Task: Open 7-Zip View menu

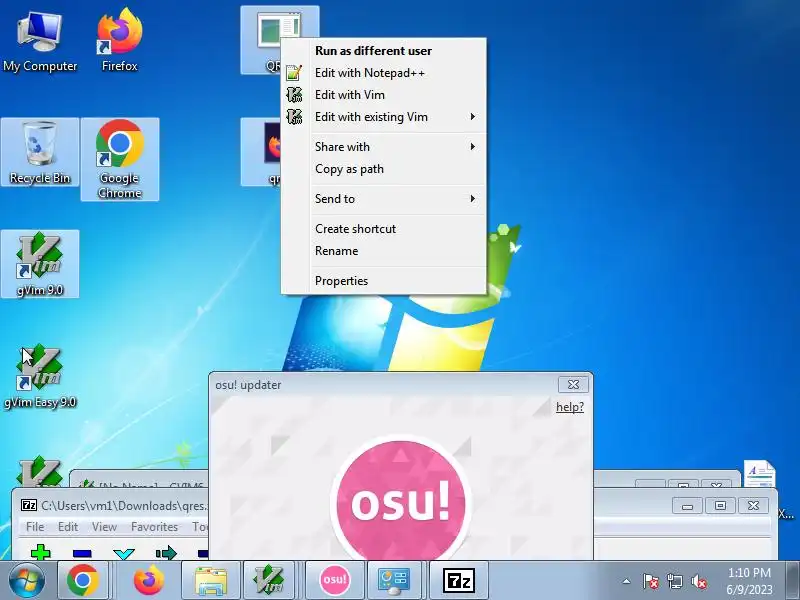Action: point(104,527)
